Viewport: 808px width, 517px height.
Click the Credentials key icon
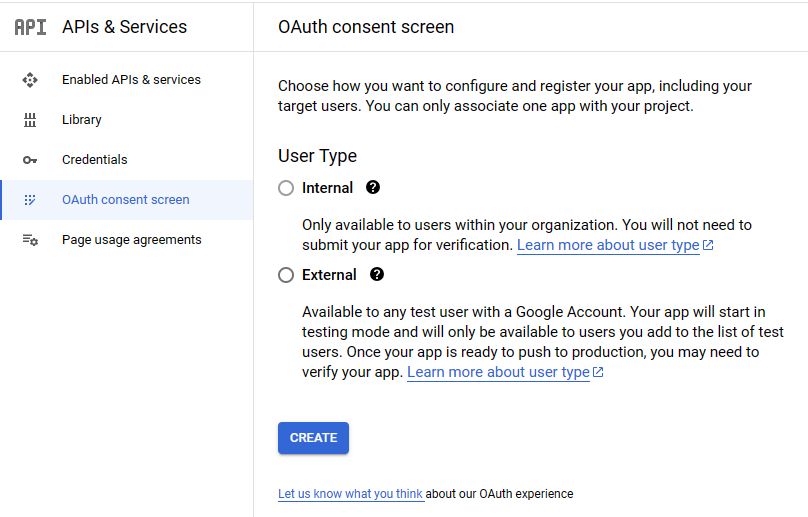(x=30, y=160)
